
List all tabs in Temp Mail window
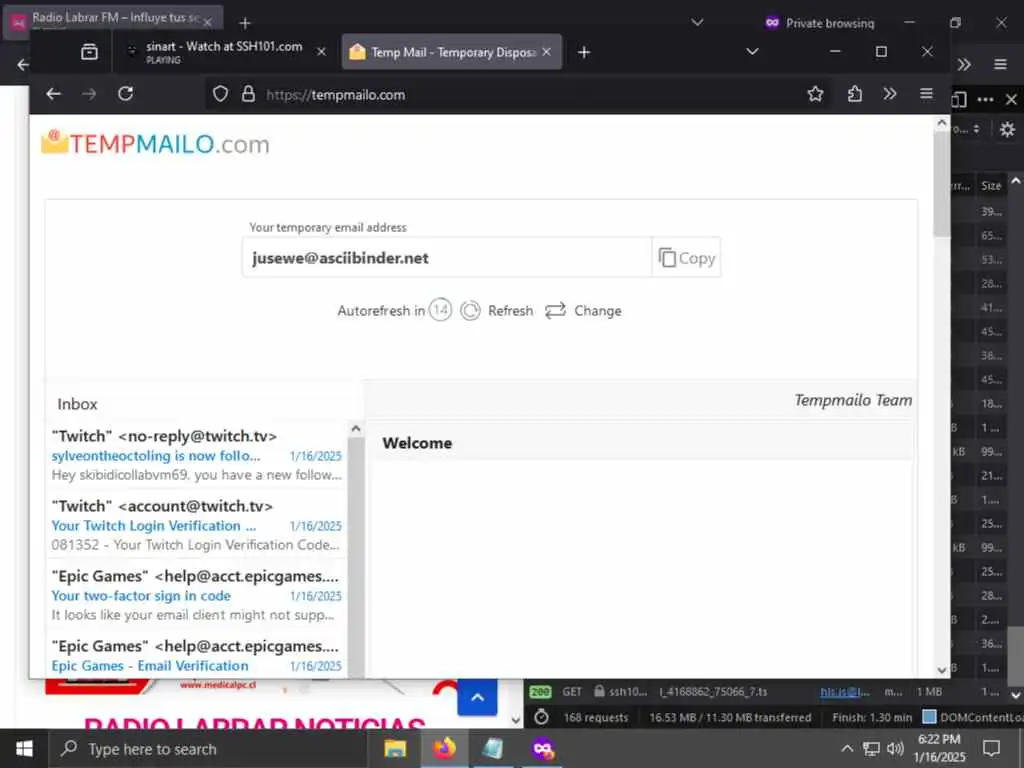coord(752,52)
